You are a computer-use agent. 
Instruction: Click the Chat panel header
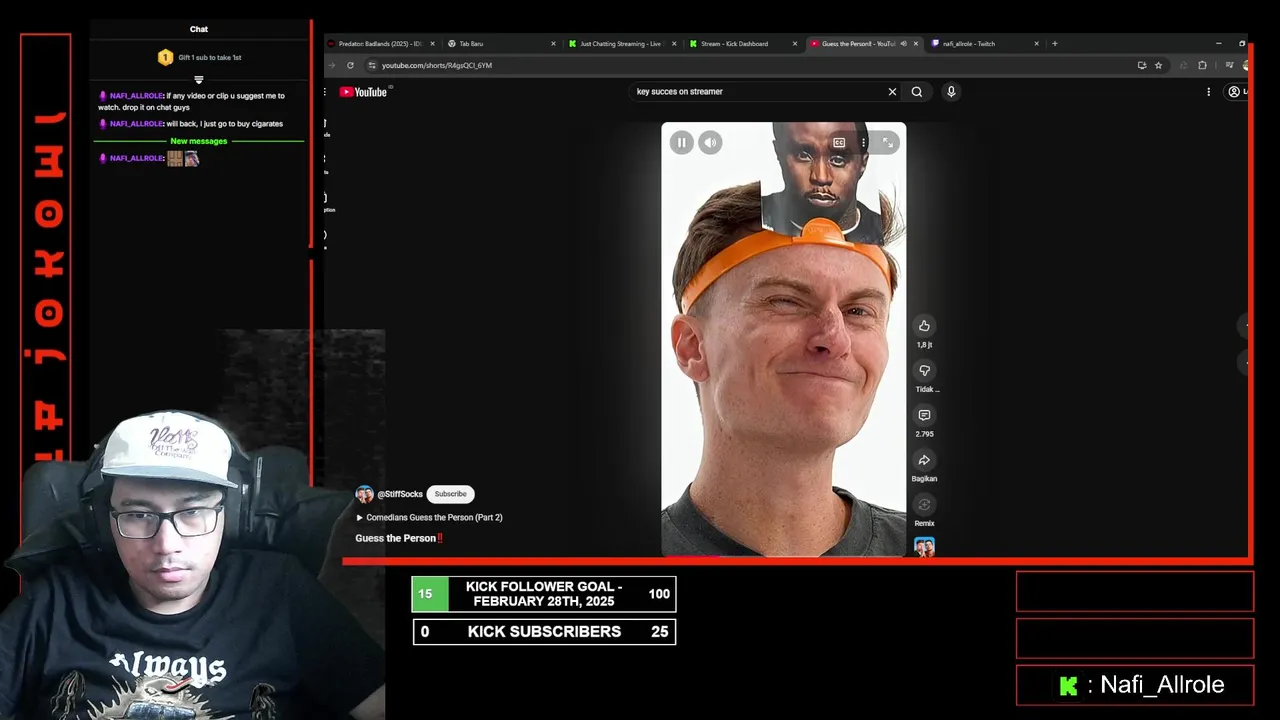pos(199,29)
